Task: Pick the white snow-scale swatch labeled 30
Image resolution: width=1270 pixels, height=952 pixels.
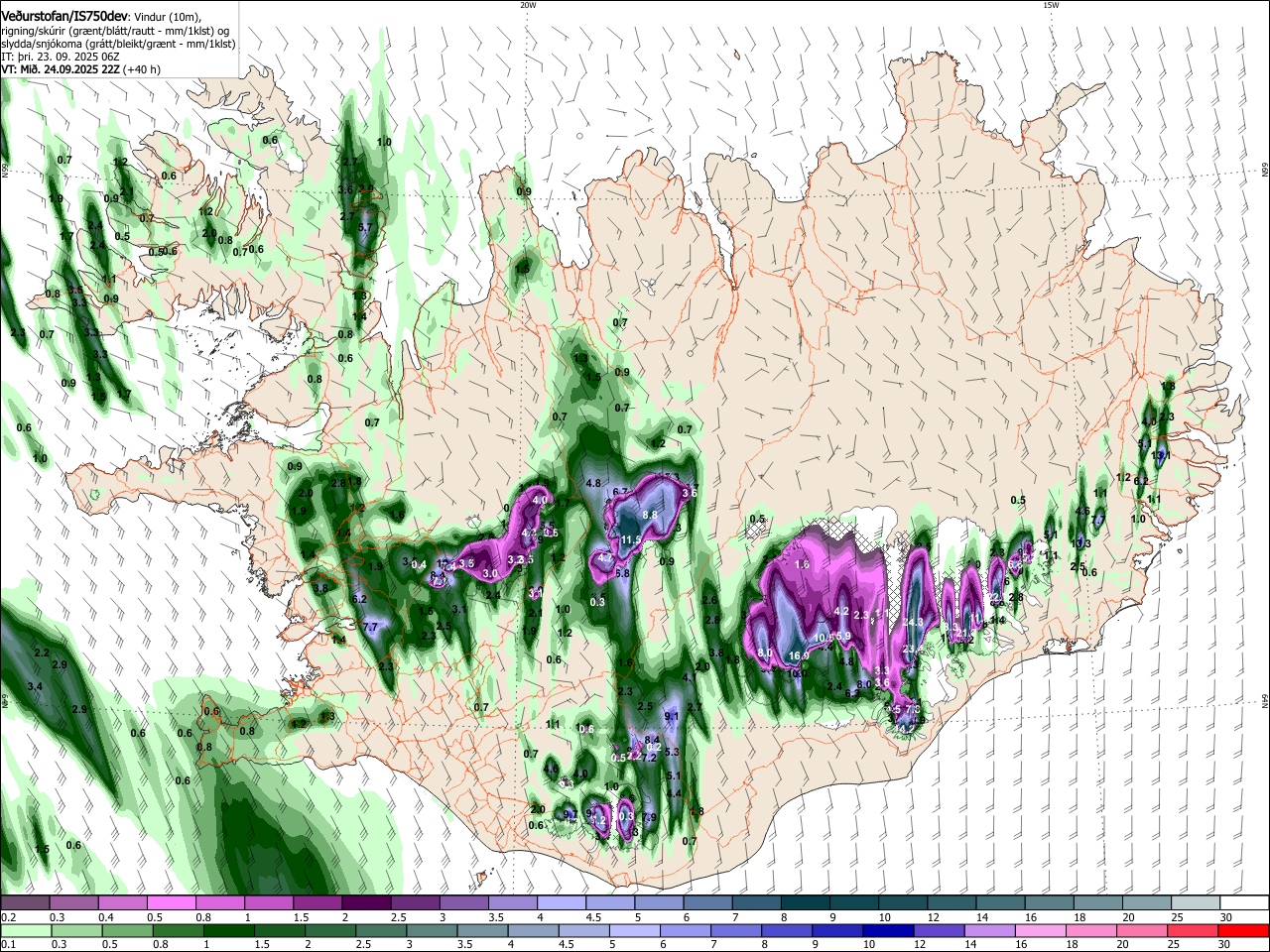Action: coord(1244,902)
